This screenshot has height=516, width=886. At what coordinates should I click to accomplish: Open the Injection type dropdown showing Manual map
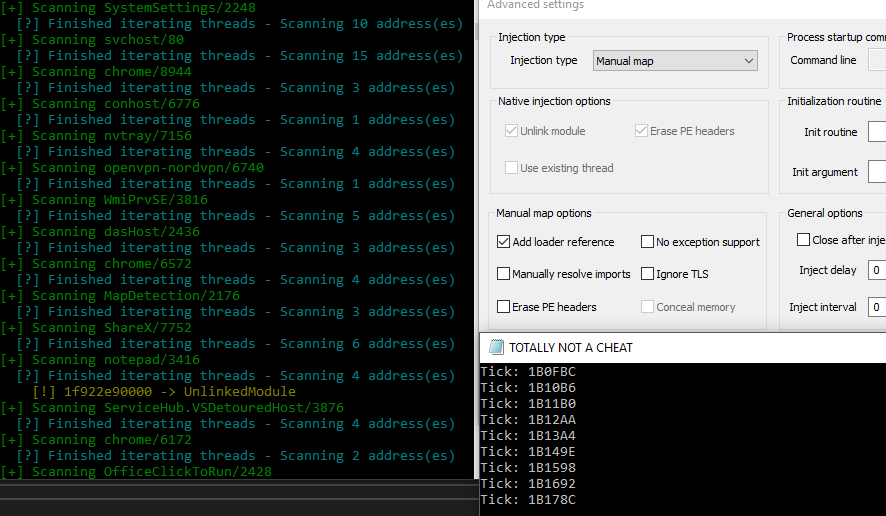click(675, 61)
